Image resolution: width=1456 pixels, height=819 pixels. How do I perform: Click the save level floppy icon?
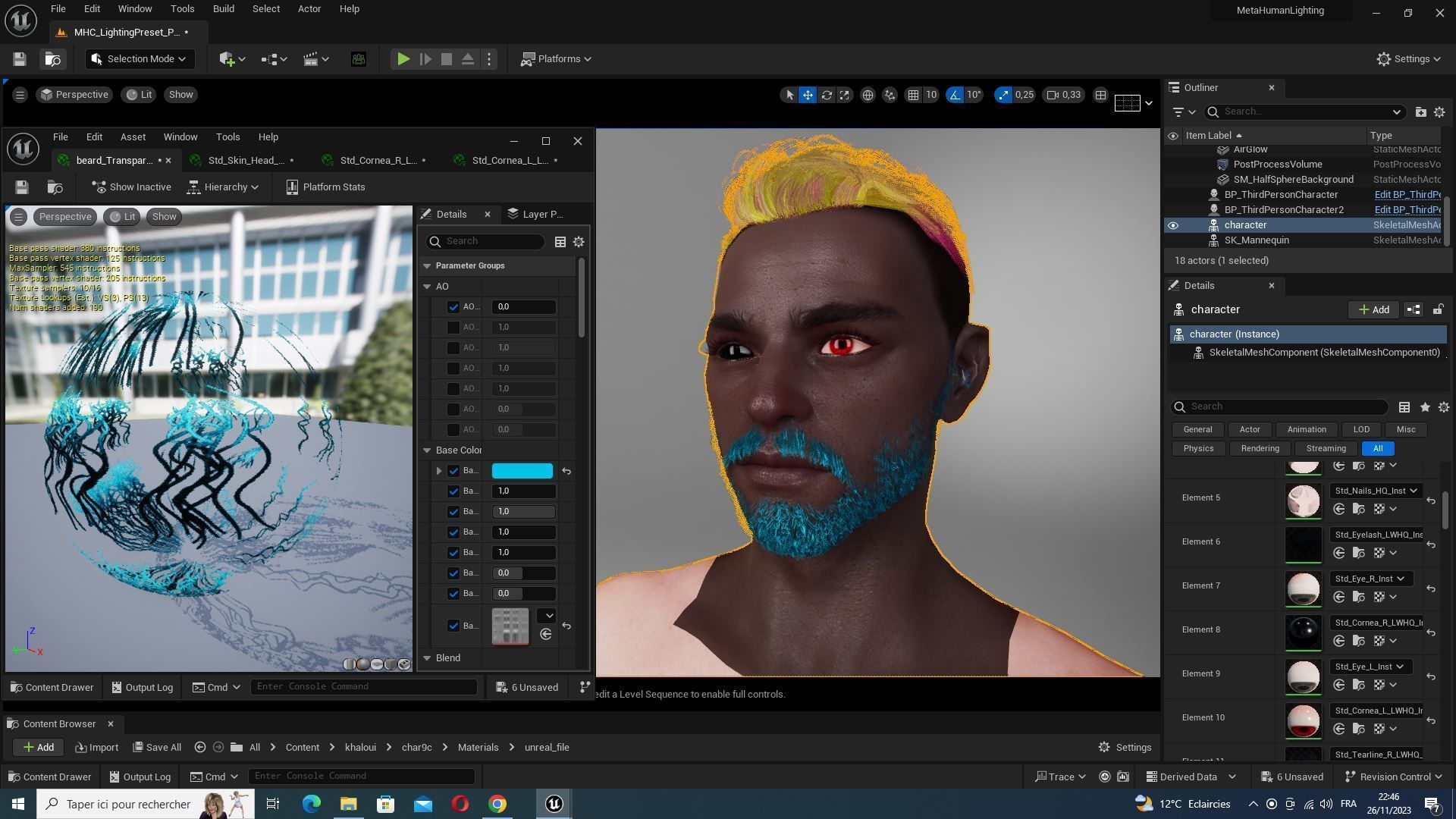pos(20,59)
